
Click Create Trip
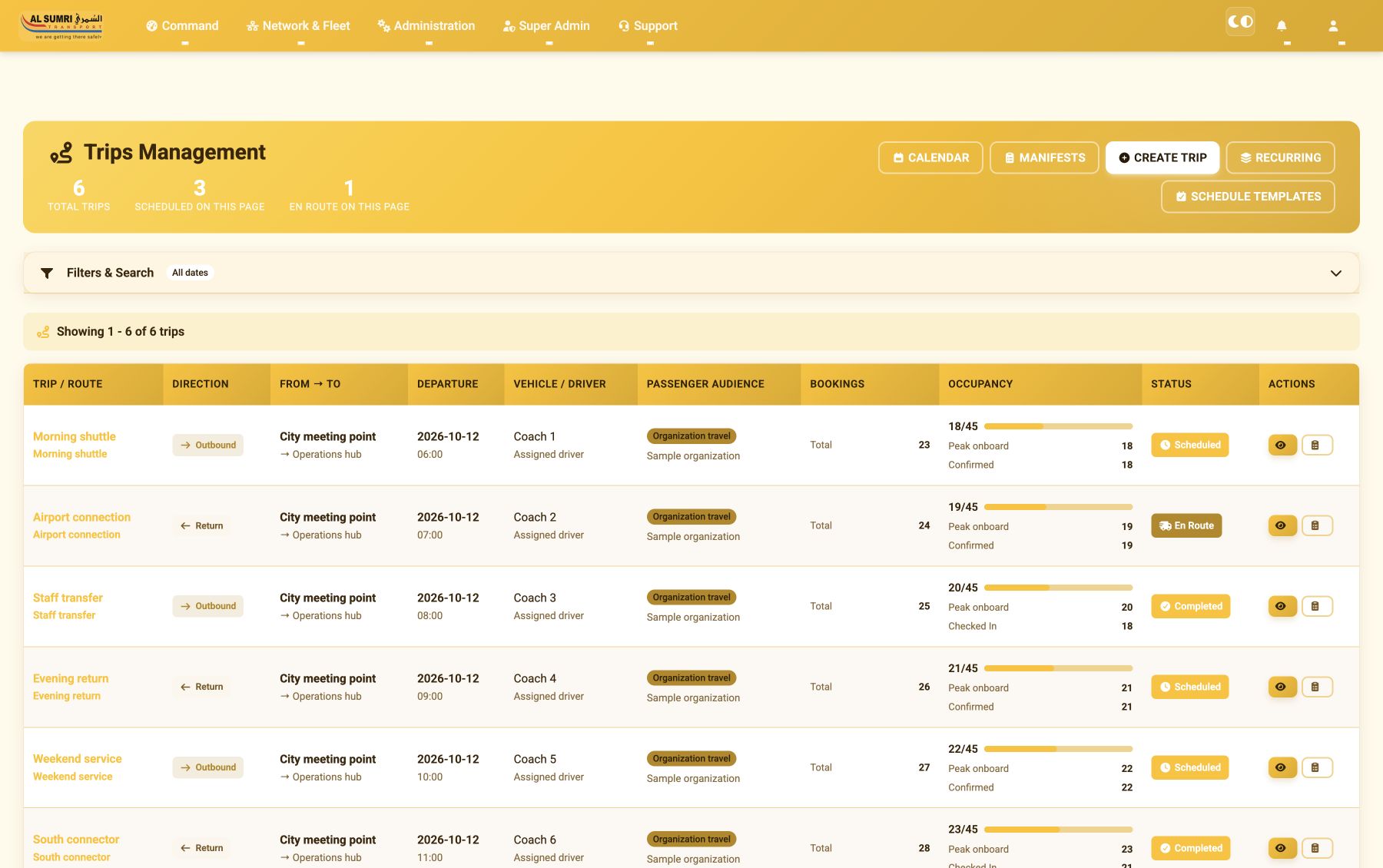coord(1162,157)
